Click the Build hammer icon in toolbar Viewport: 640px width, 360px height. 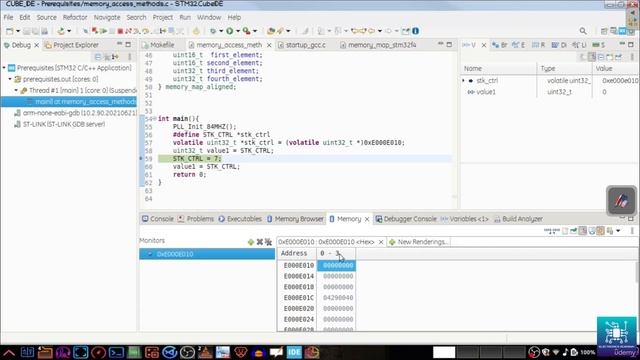point(61,31)
